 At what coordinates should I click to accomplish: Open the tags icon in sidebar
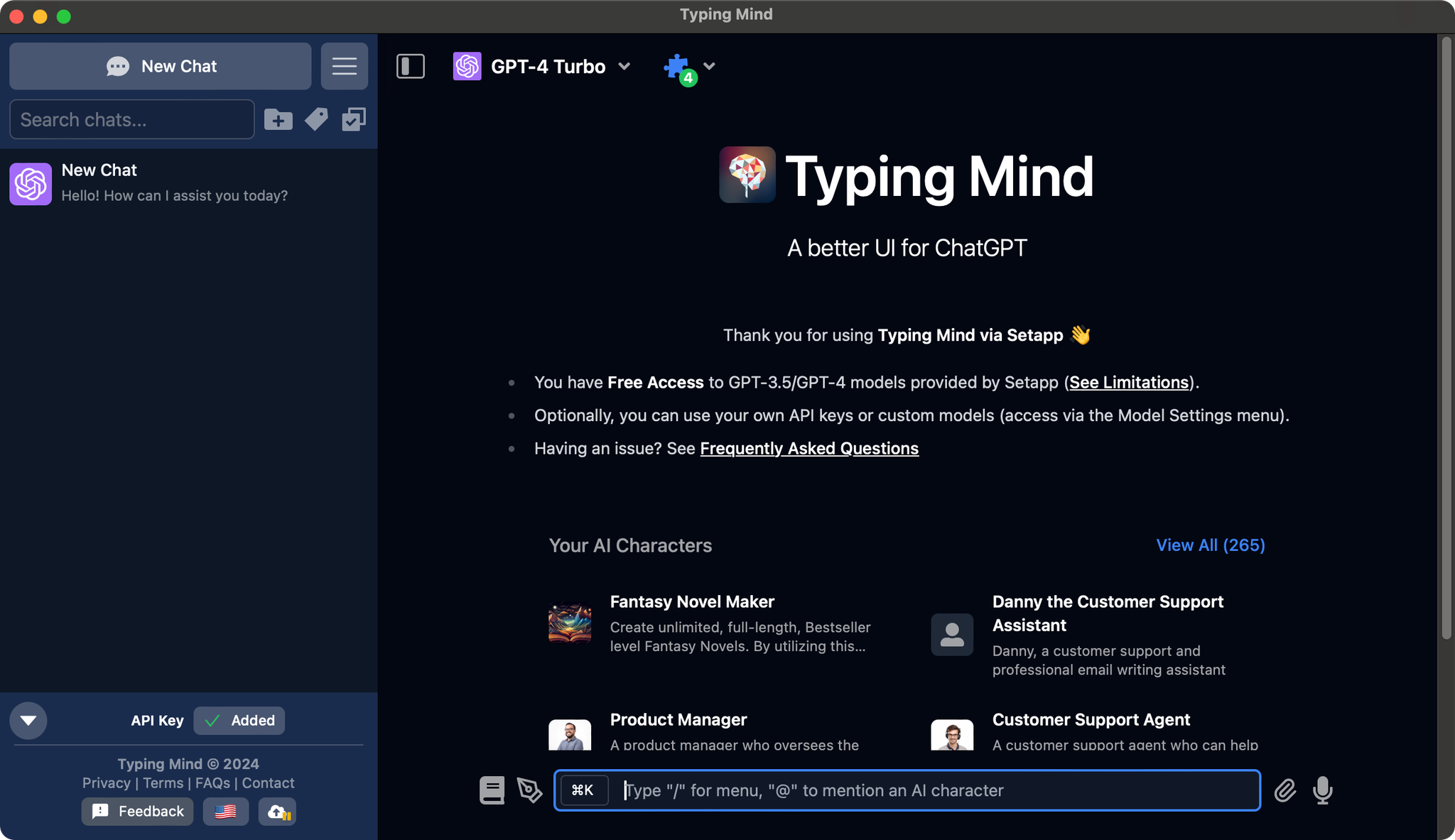click(316, 119)
